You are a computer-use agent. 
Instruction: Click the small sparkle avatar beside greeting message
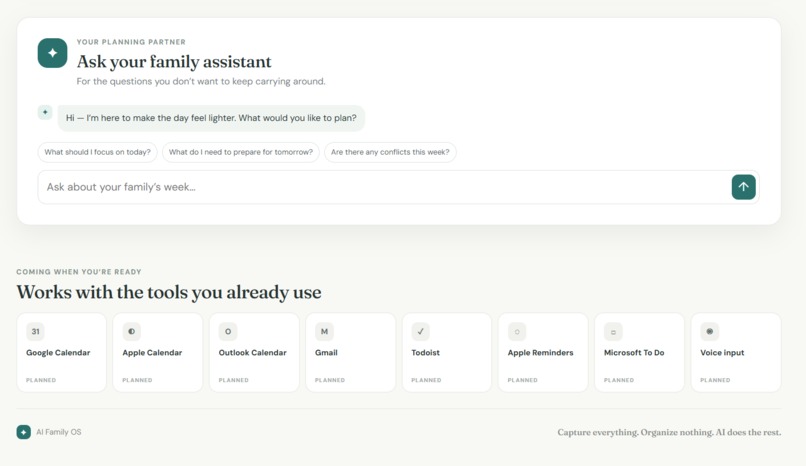pyautogui.click(x=45, y=112)
